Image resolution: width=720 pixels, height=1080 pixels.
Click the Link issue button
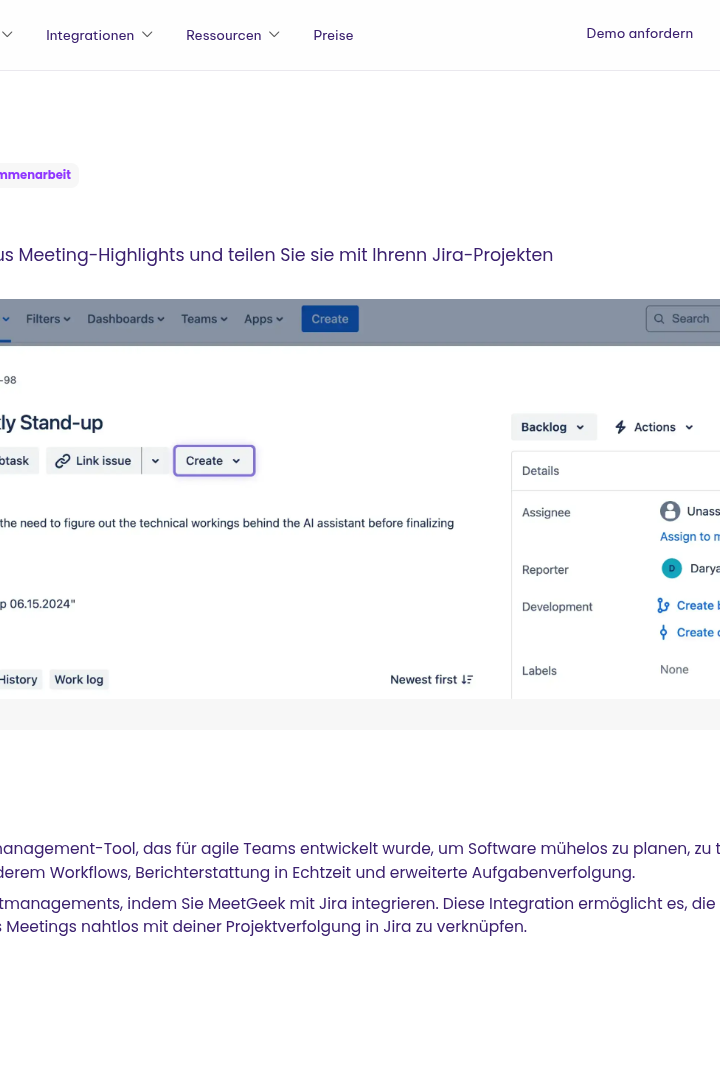tap(93, 461)
